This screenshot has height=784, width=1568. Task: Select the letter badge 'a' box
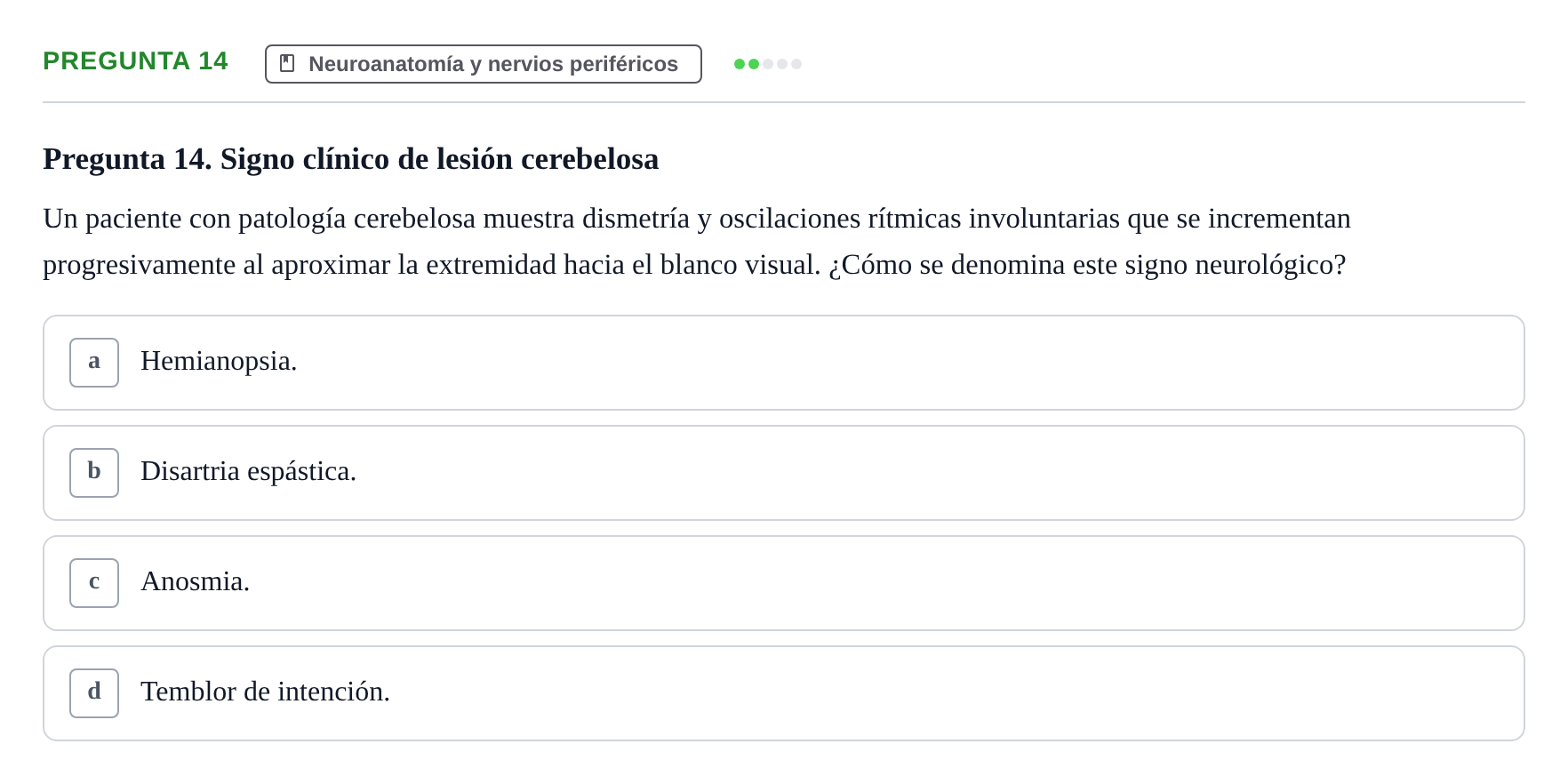(94, 363)
